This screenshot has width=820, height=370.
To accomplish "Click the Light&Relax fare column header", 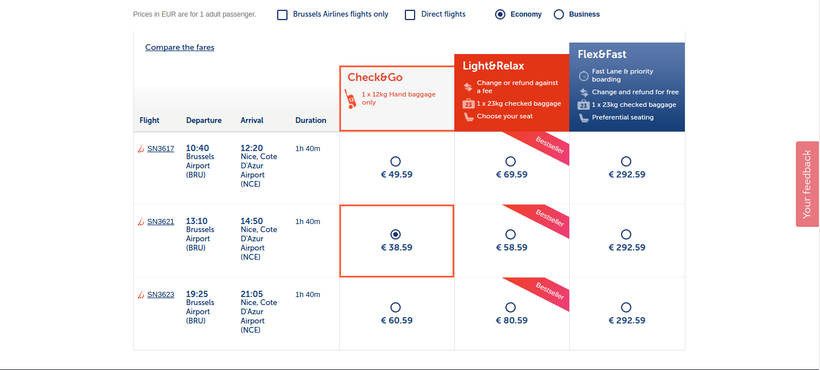I will [512, 92].
